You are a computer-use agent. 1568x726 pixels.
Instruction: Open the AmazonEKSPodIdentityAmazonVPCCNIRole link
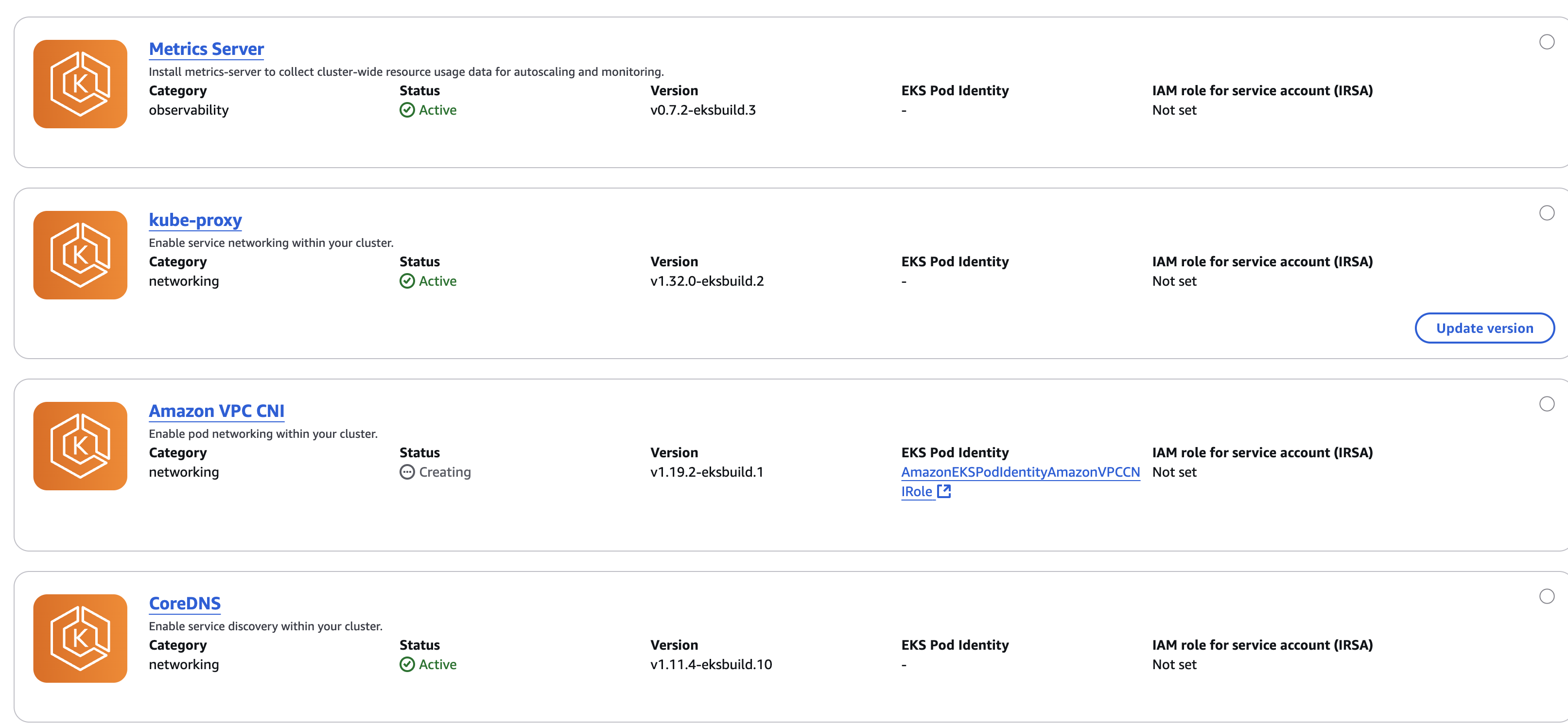coord(1020,482)
